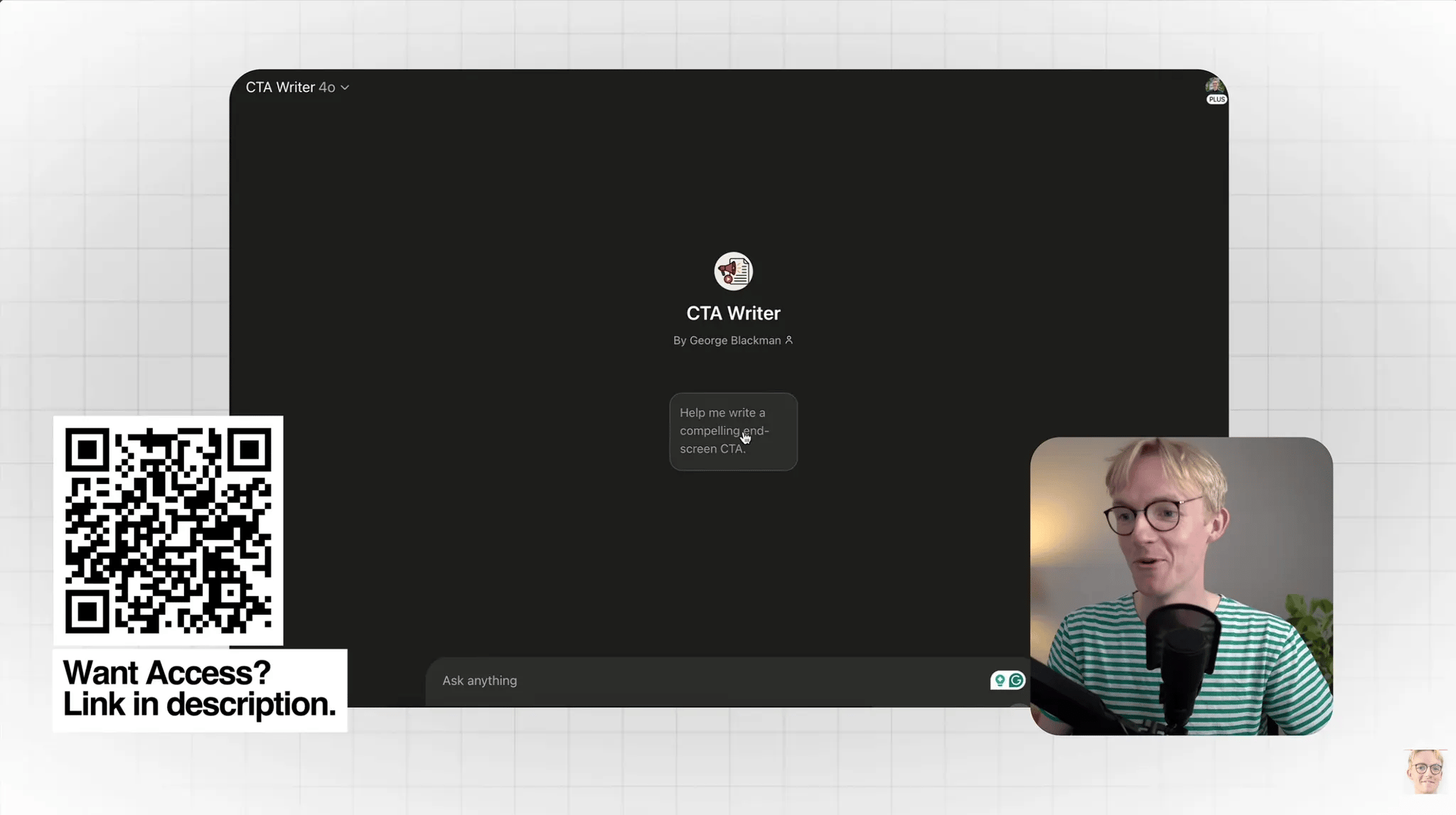The height and width of the screenshot is (815, 1456).
Task: Click the green lightbulb extension icon
Action: point(1000,681)
